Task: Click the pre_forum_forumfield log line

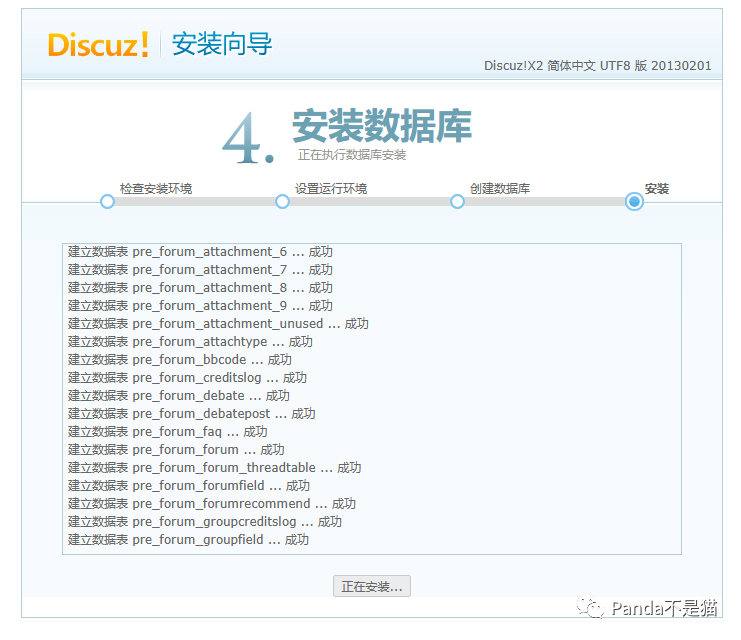Action: tap(189, 485)
